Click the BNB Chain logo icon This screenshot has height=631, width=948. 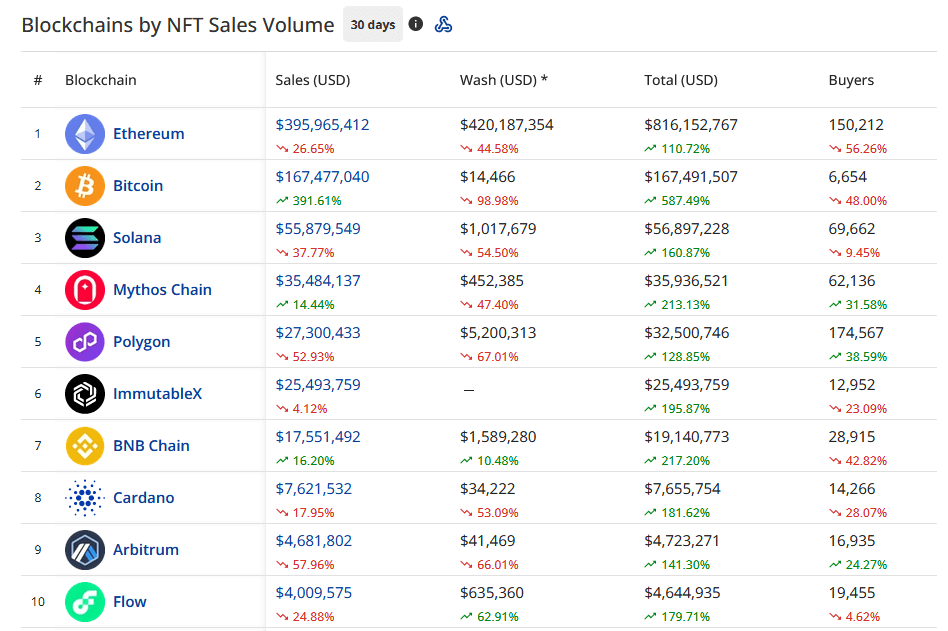click(x=85, y=445)
